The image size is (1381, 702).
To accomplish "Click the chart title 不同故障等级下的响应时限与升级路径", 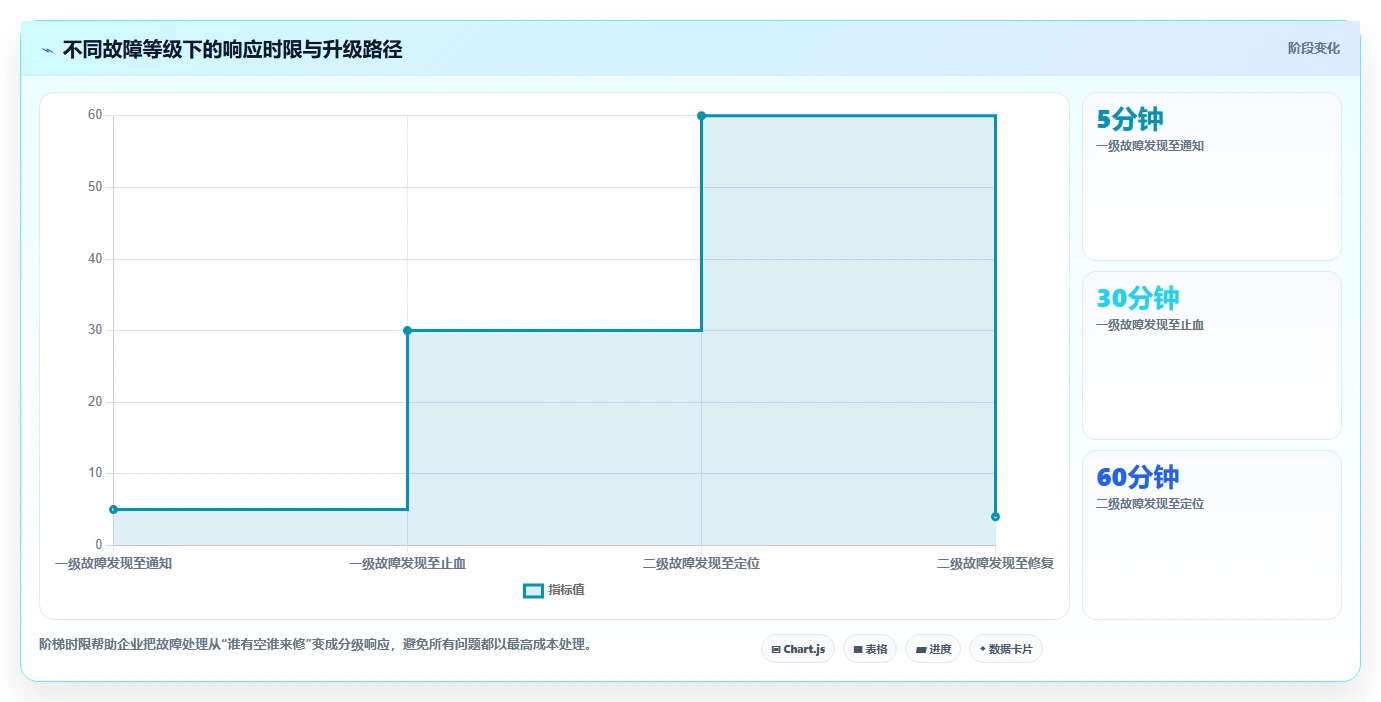I will click(232, 49).
